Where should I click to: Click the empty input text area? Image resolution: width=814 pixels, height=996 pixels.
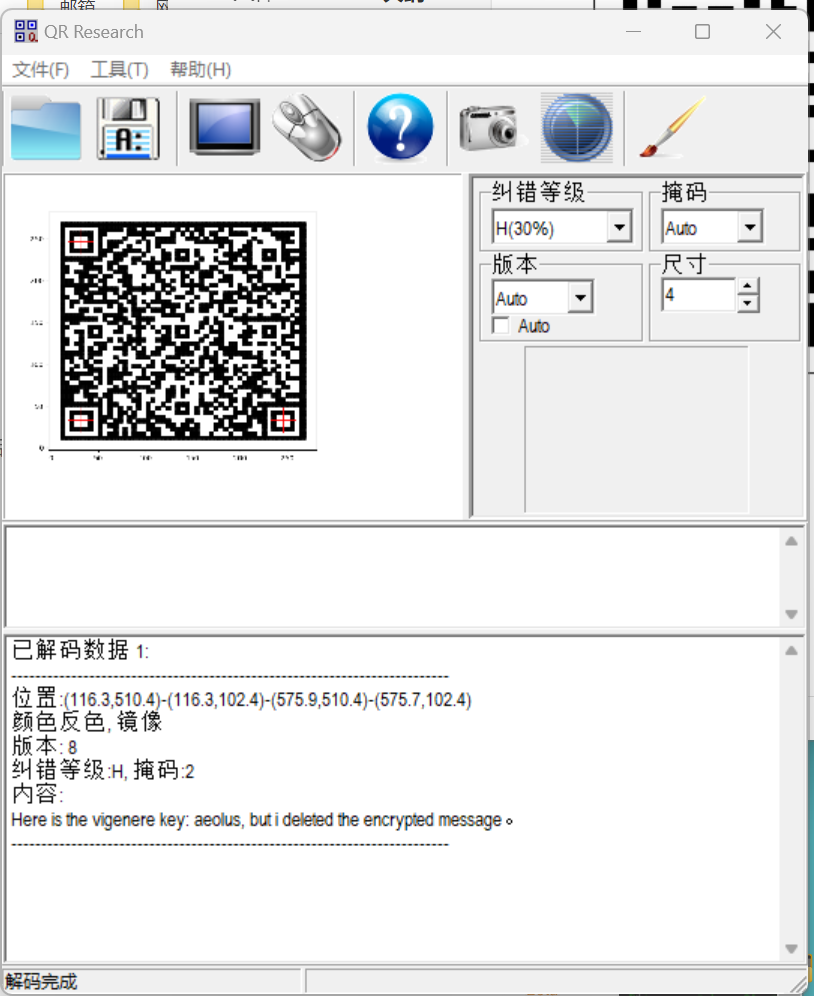pos(394,576)
